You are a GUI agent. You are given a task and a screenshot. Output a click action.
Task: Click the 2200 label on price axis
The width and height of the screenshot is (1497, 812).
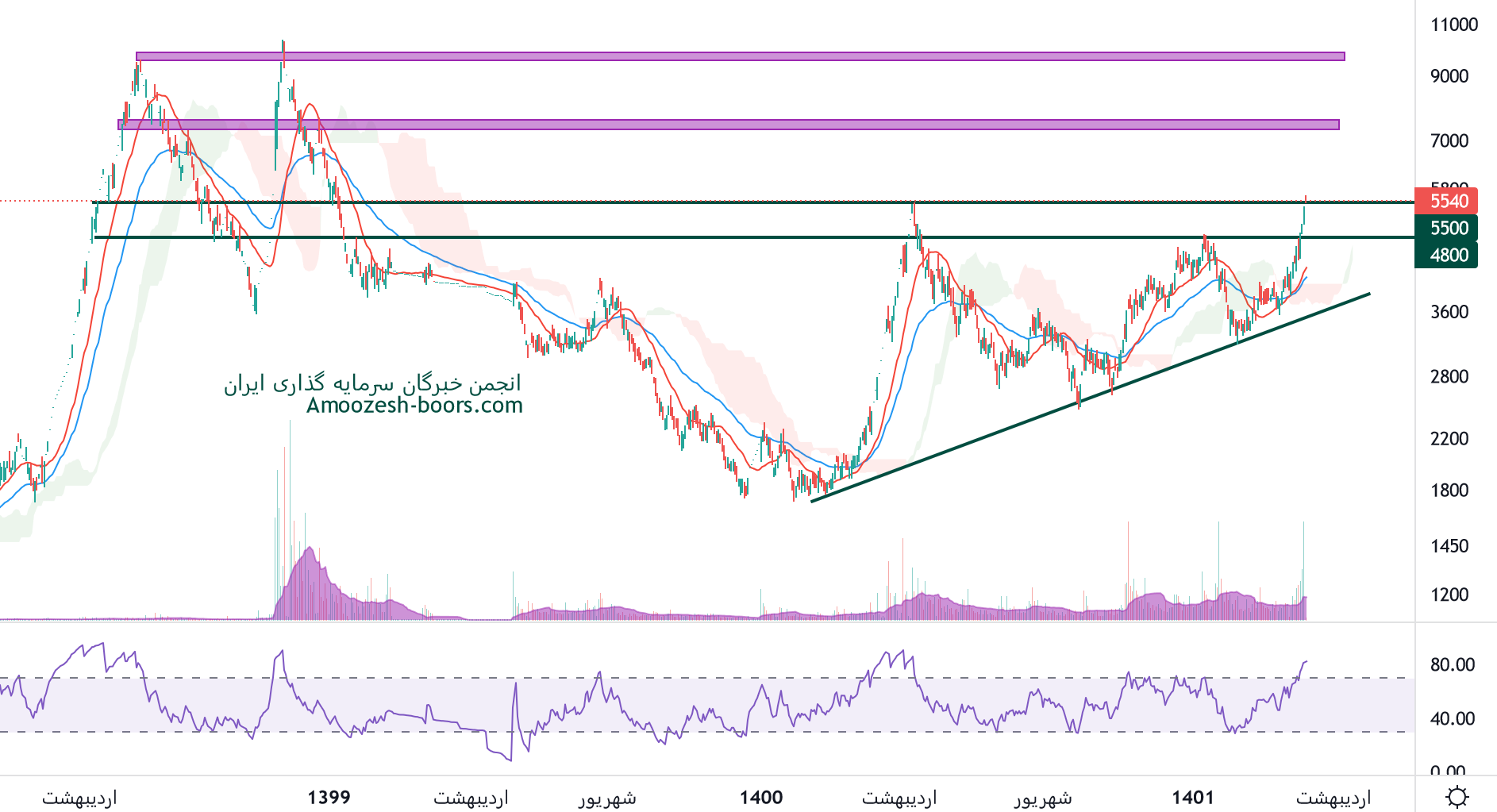tap(1449, 439)
